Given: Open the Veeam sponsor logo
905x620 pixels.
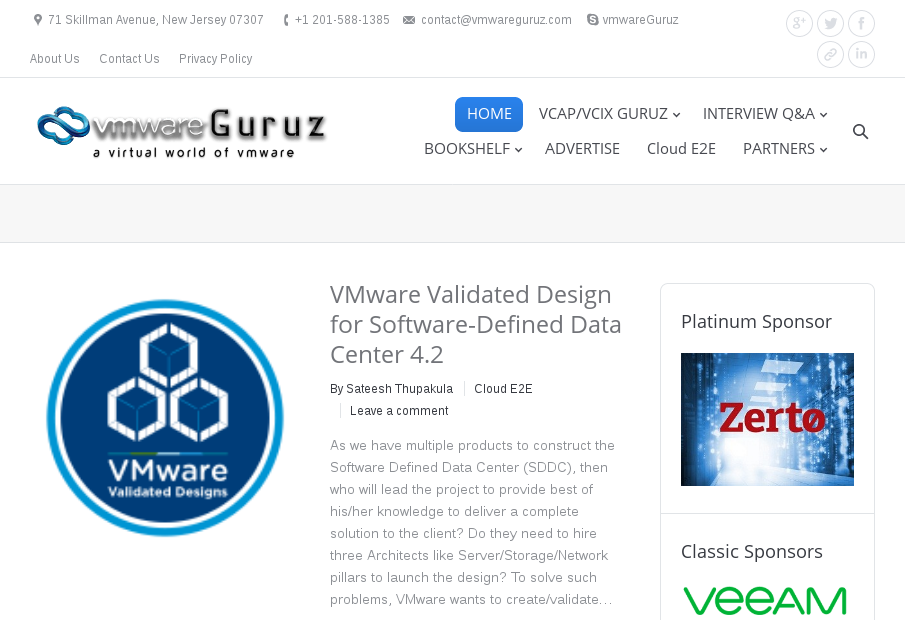Looking at the screenshot, I should click(x=765, y=601).
